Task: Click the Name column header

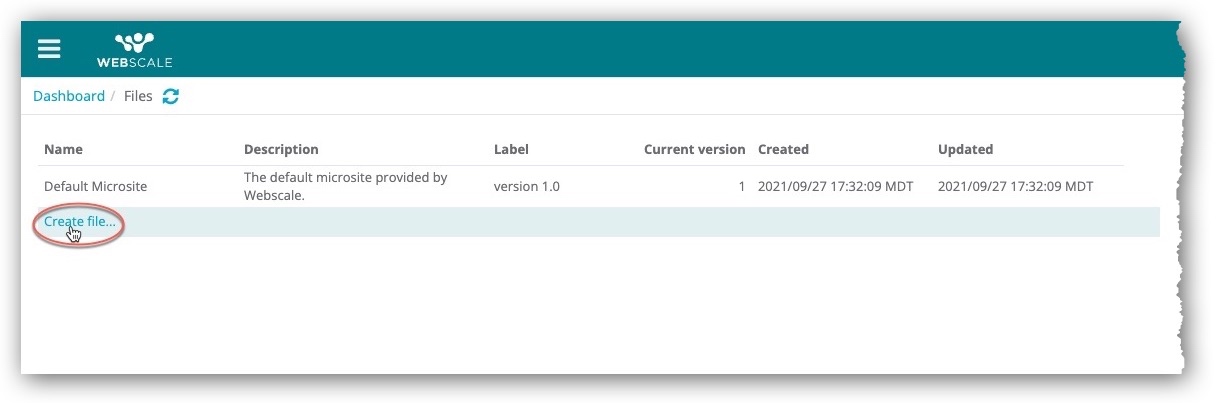Action: click(63, 149)
